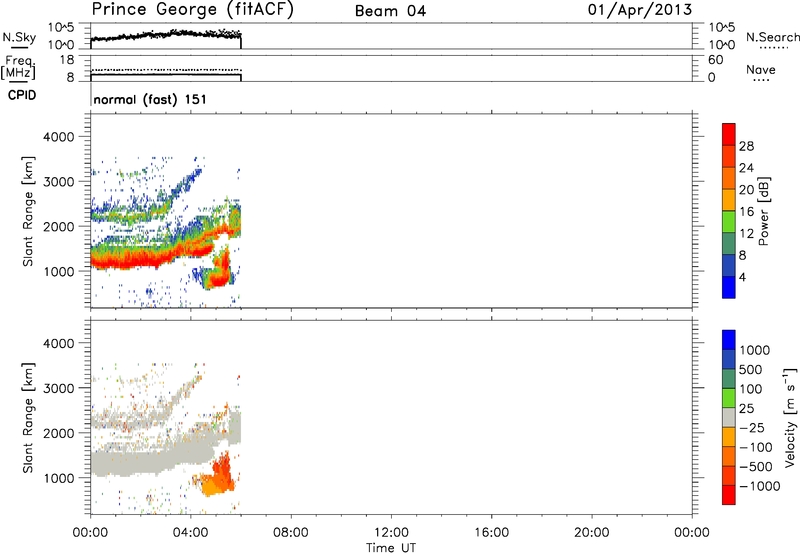Click the '20:00' time axis tick label
Screen dimensions: 800x554
tap(592, 533)
